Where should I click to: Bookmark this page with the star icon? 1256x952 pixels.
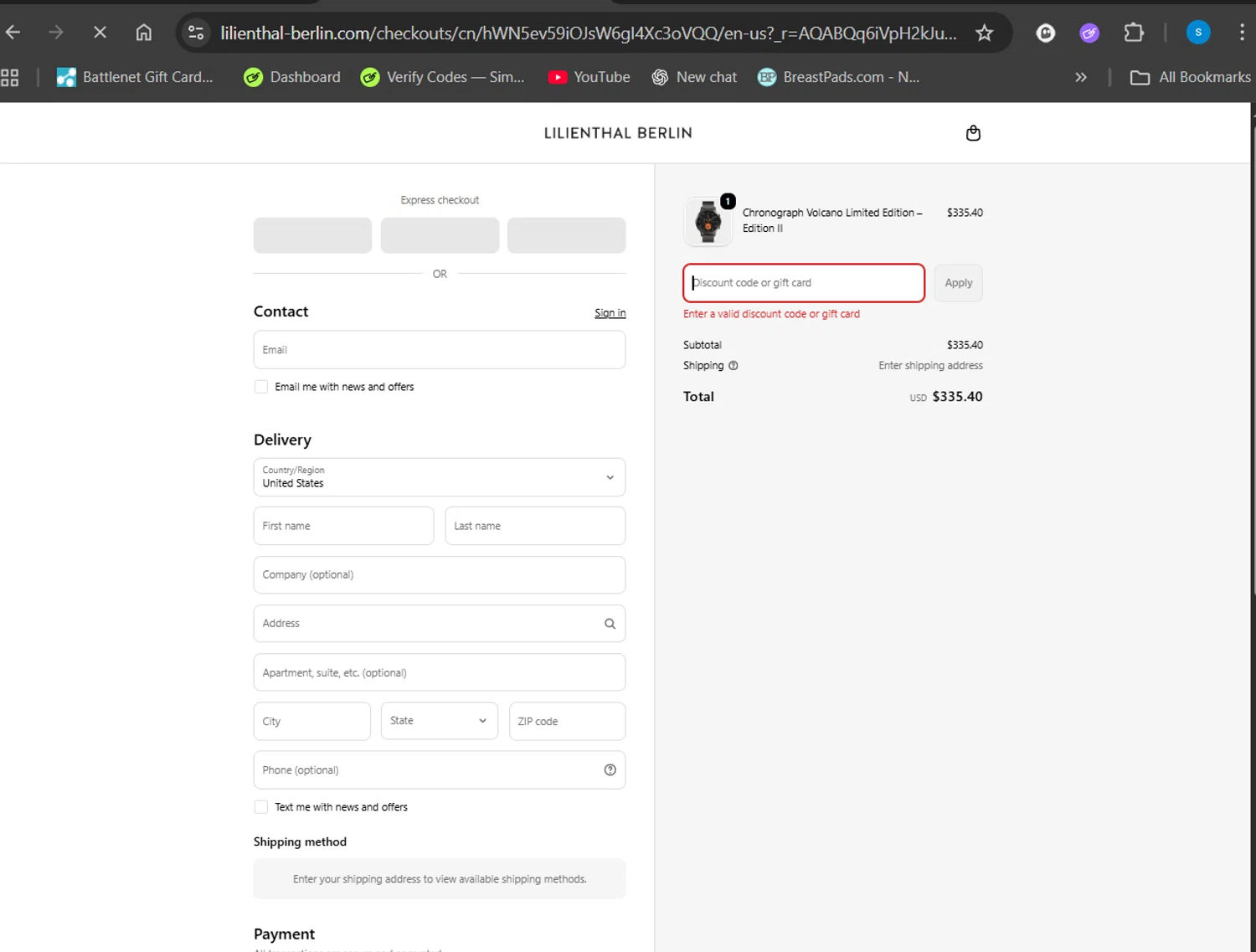click(x=985, y=33)
